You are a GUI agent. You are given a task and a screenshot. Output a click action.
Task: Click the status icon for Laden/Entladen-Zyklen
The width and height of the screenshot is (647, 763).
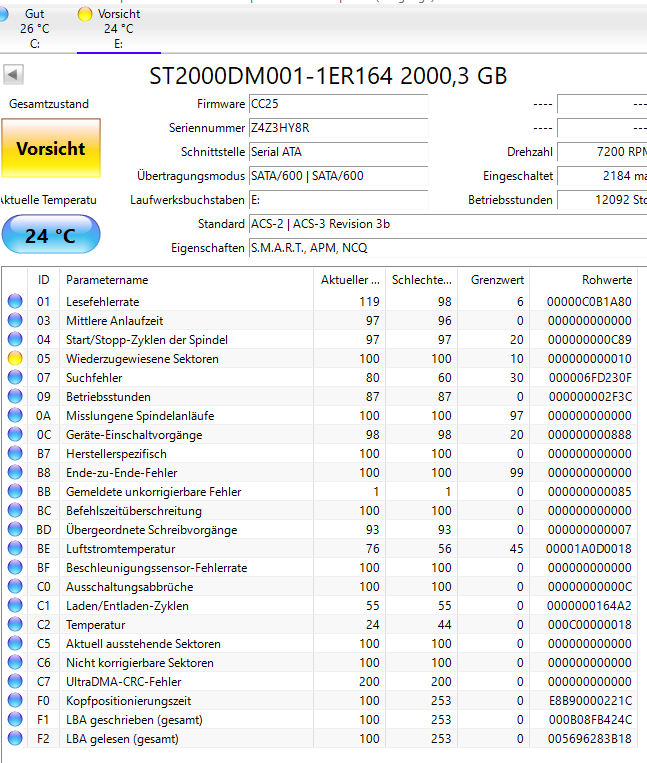(15, 605)
